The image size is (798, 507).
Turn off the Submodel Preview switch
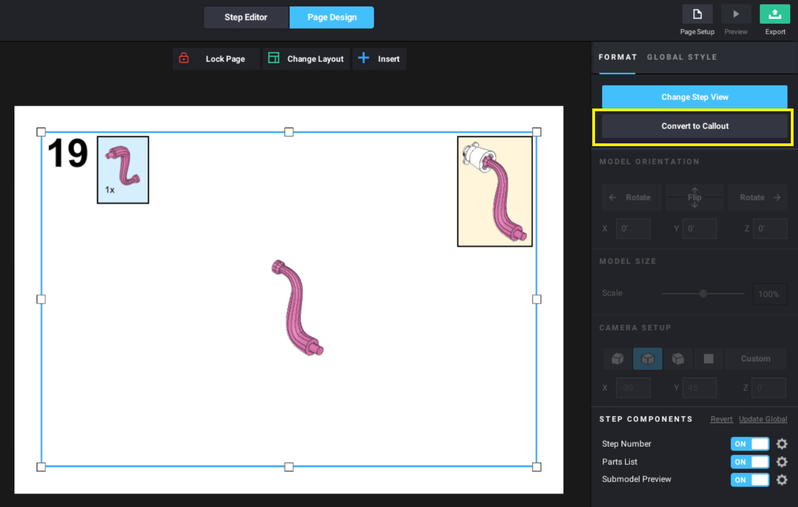750,480
